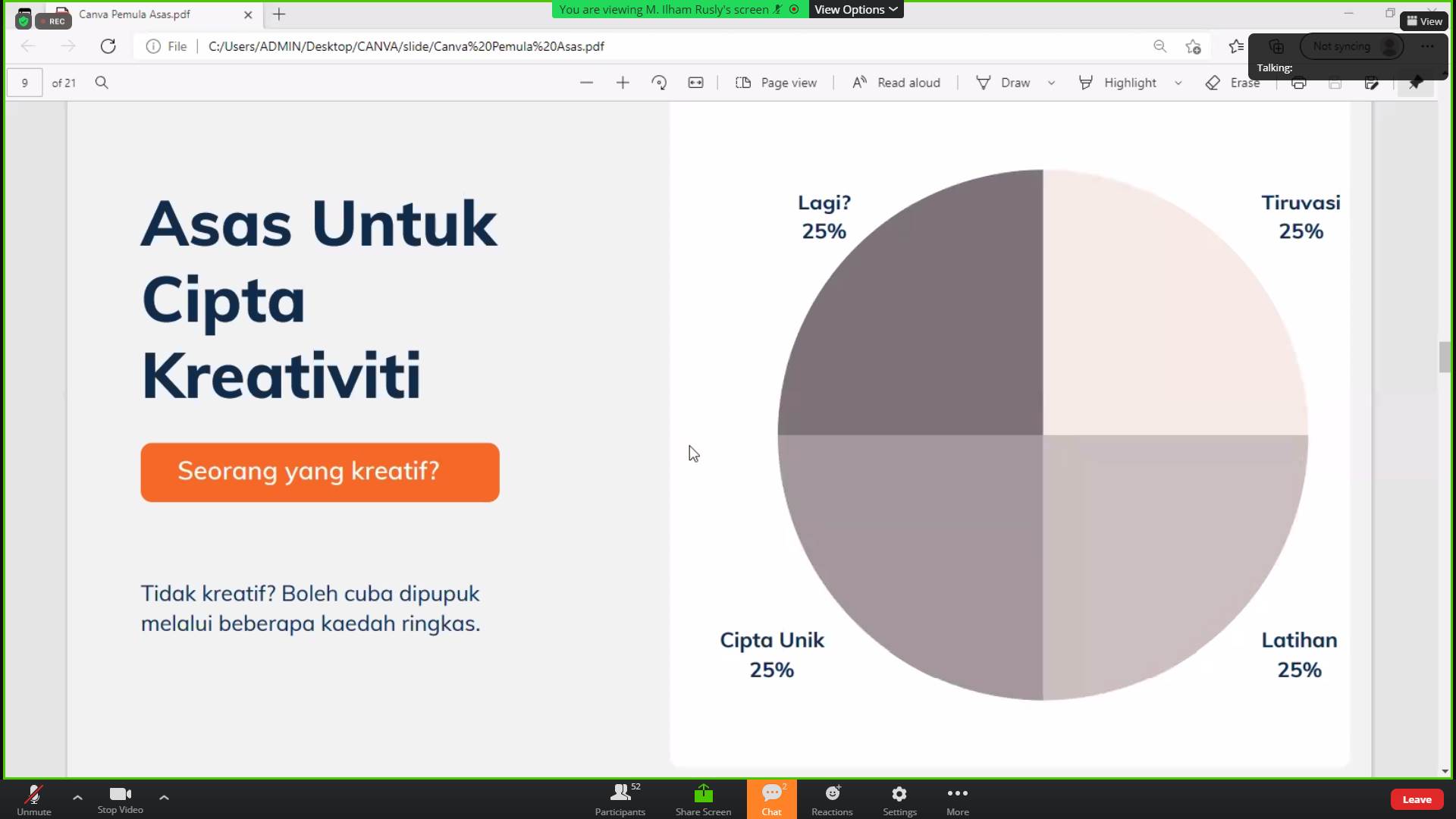Add this page to favorites

coord(1194,46)
